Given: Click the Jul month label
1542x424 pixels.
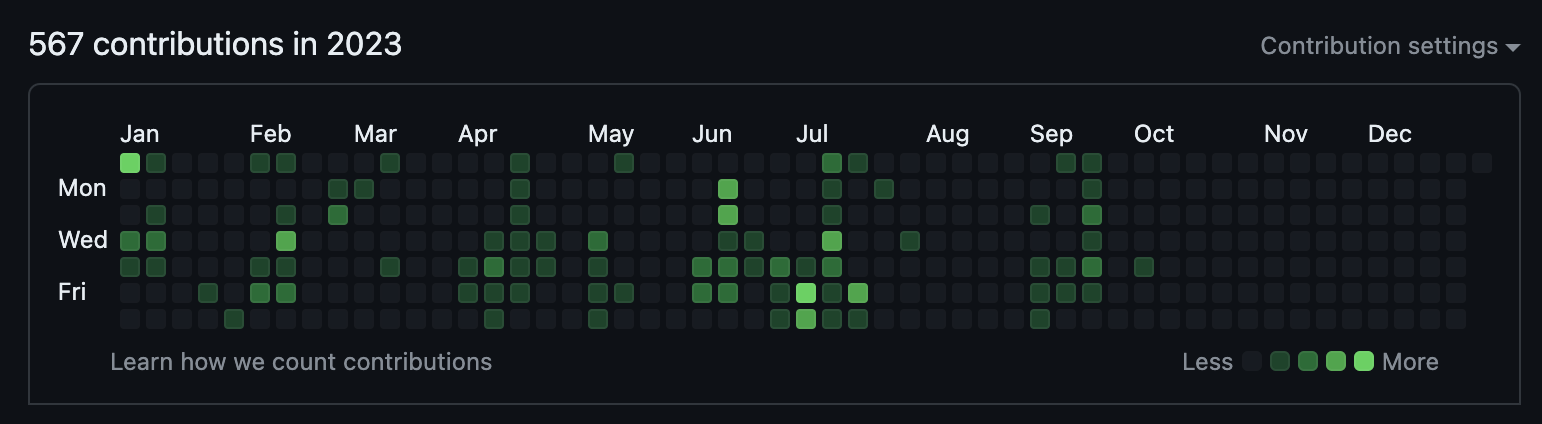Looking at the screenshot, I should click(811, 134).
